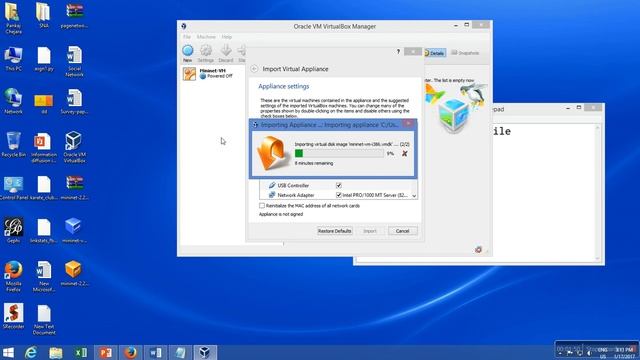The height and width of the screenshot is (360, 640).
Task: Switch to Excel in the taskbar
Action: [x=80, y=353]
